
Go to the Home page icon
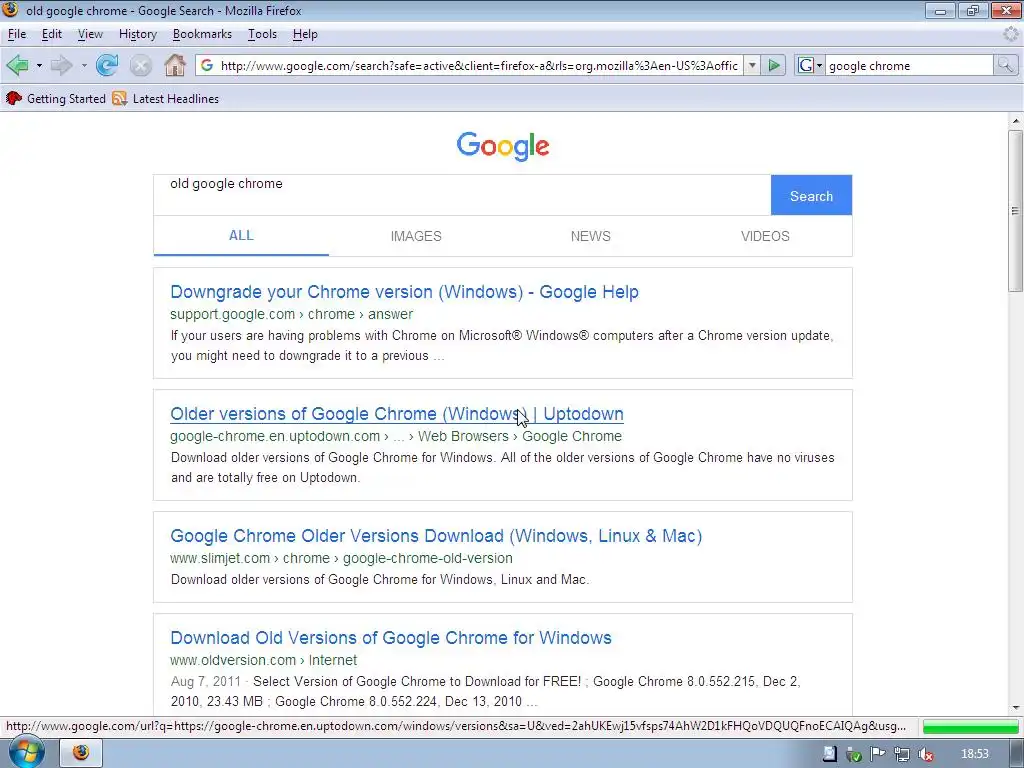[174, 65]
